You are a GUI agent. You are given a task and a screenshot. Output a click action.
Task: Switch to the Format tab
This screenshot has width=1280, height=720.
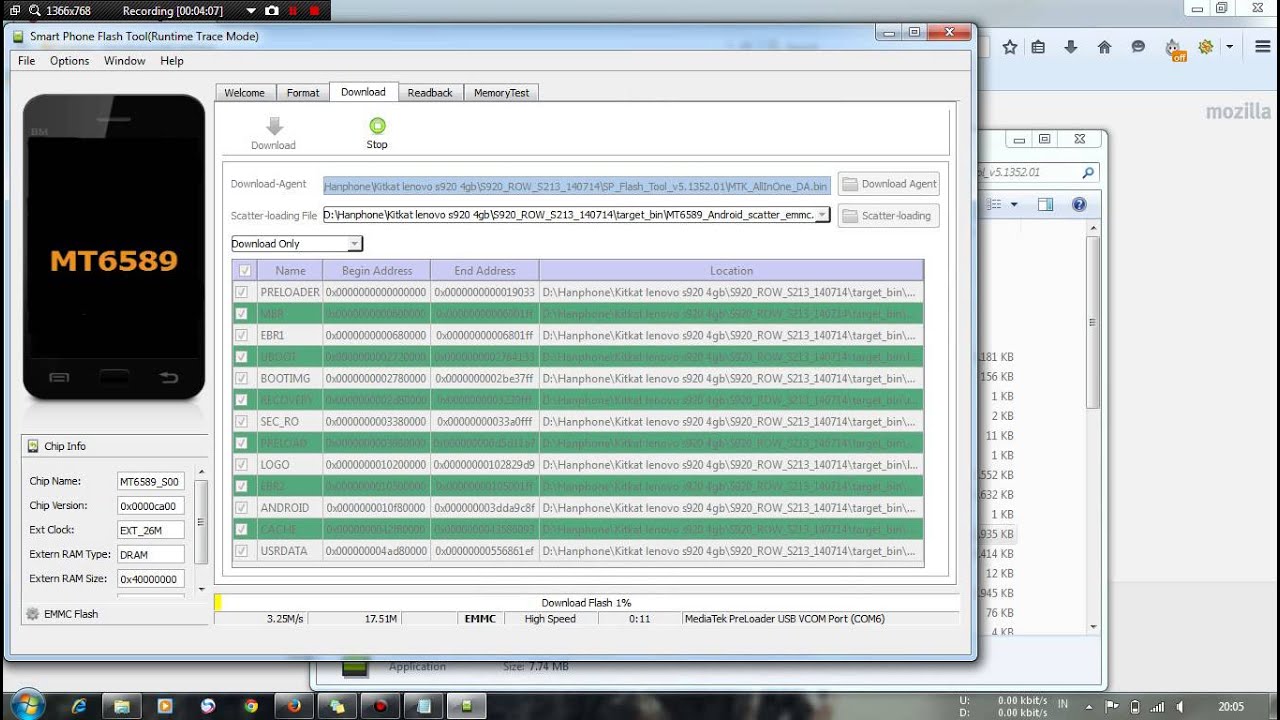coord(303,93)
